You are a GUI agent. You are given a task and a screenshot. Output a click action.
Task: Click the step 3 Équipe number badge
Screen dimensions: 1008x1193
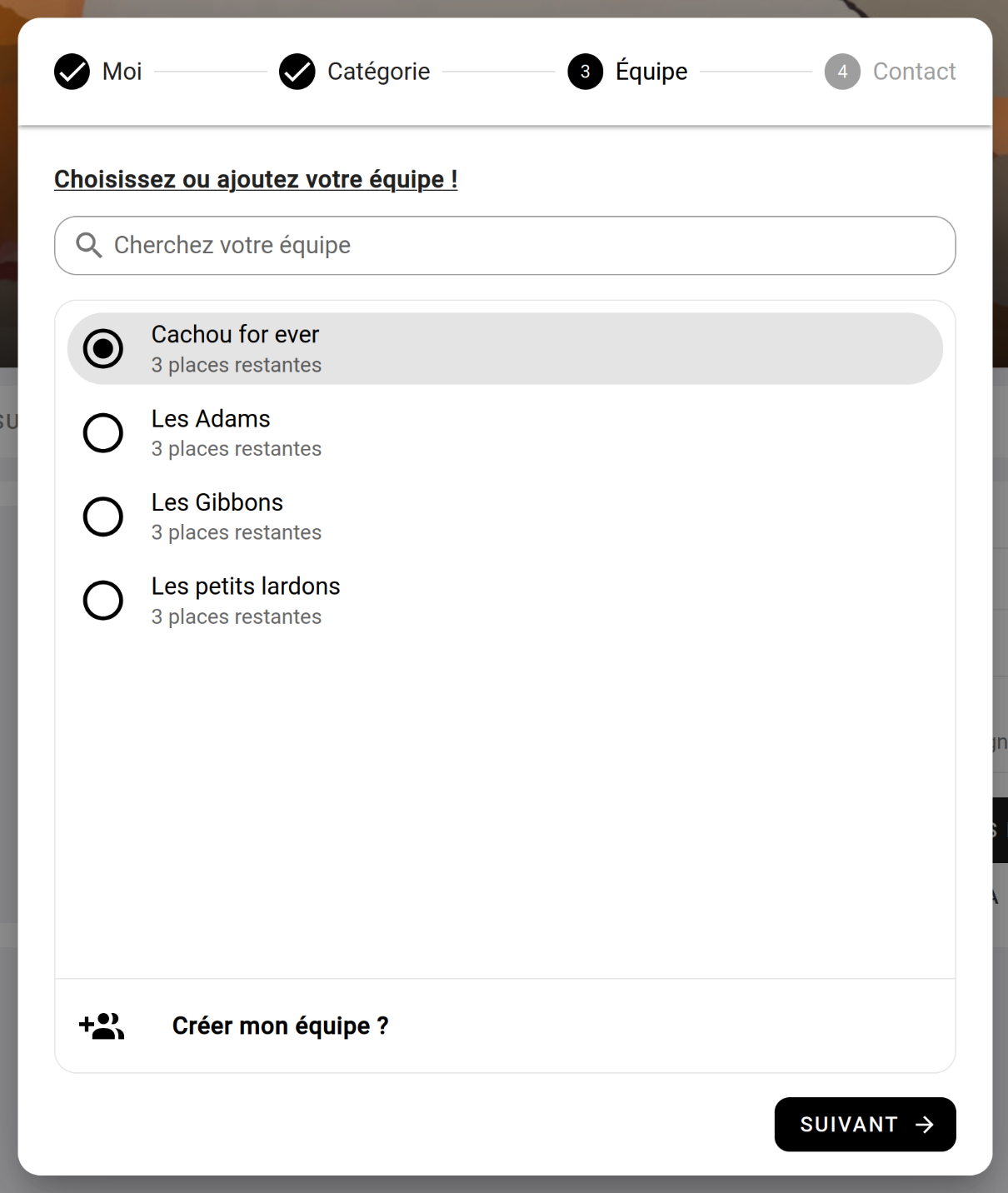[x=586, y=72]
